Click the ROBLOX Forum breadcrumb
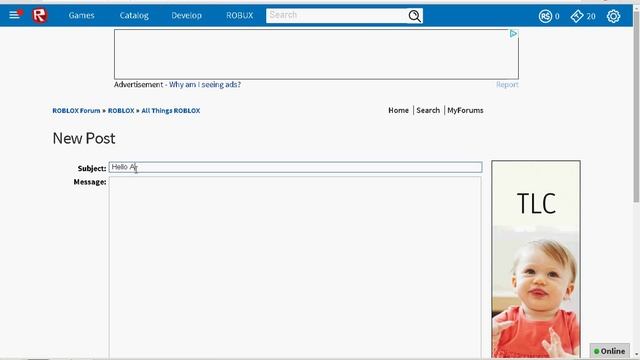The height and width of the screenshot is (360, 640). tap(76, 111)
